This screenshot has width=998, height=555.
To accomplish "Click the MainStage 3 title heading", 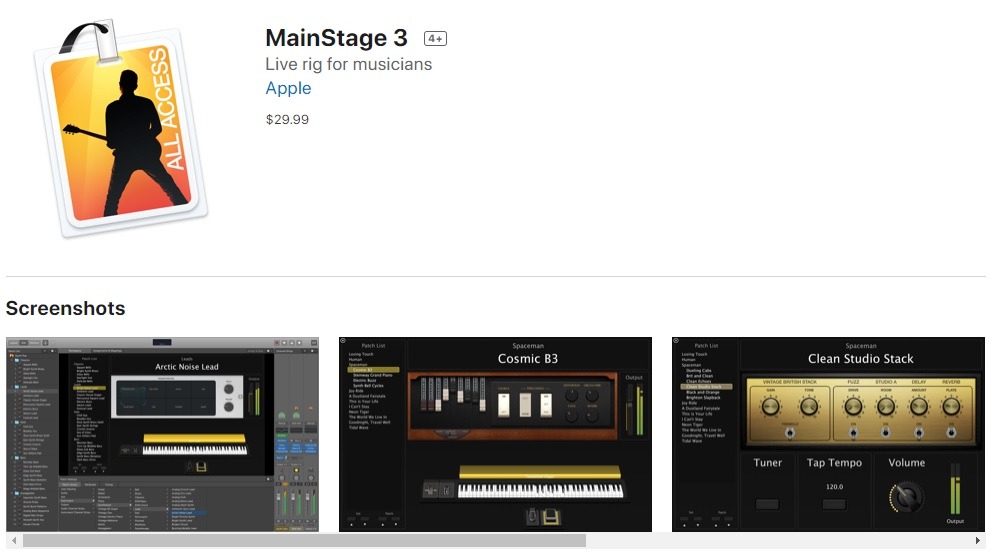I will (336, 38).
